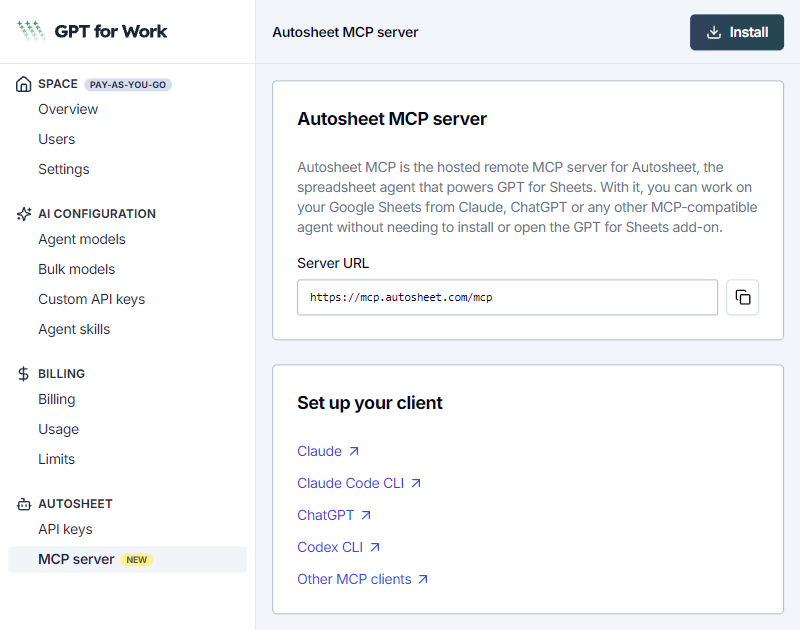
Task: Click external arrow icon beside Claude Code CLI
Action: click(x=416, y=483)
